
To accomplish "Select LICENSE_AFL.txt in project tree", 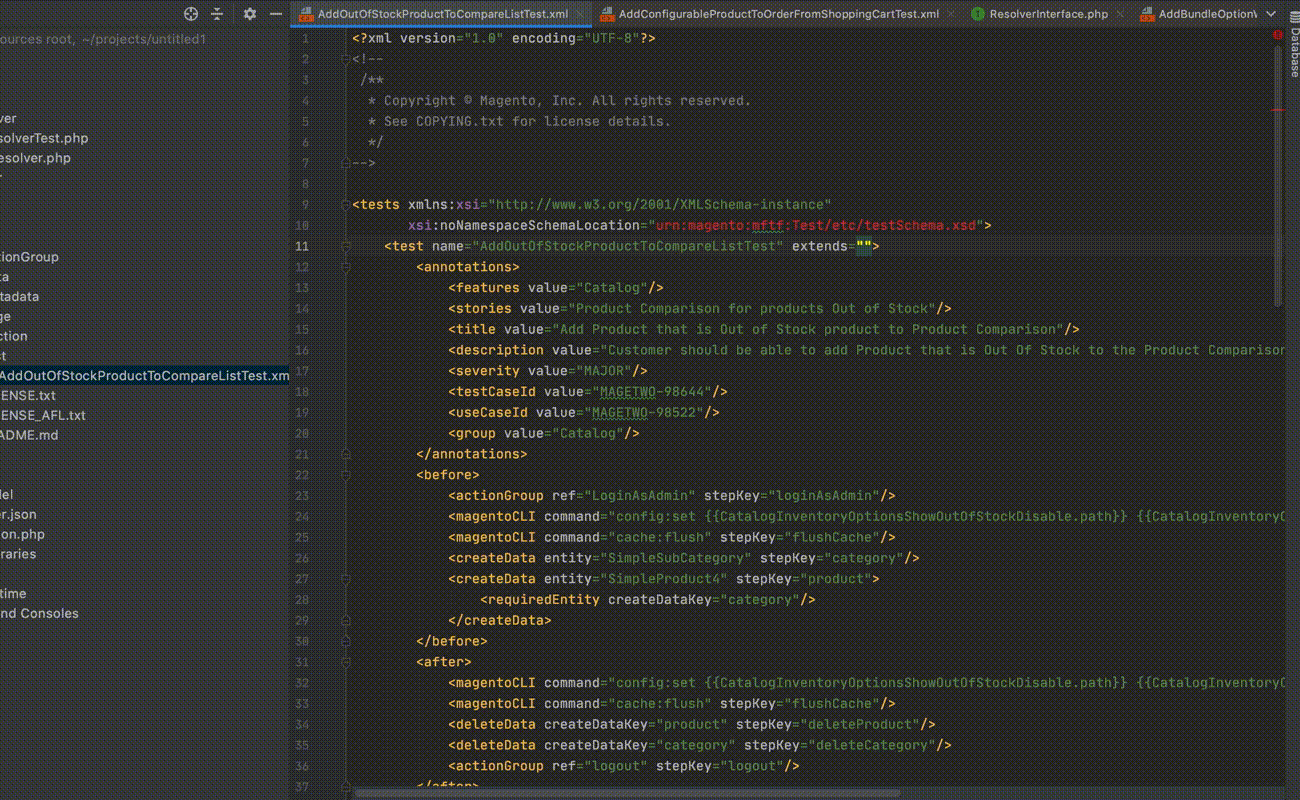I will click(42, 415).
